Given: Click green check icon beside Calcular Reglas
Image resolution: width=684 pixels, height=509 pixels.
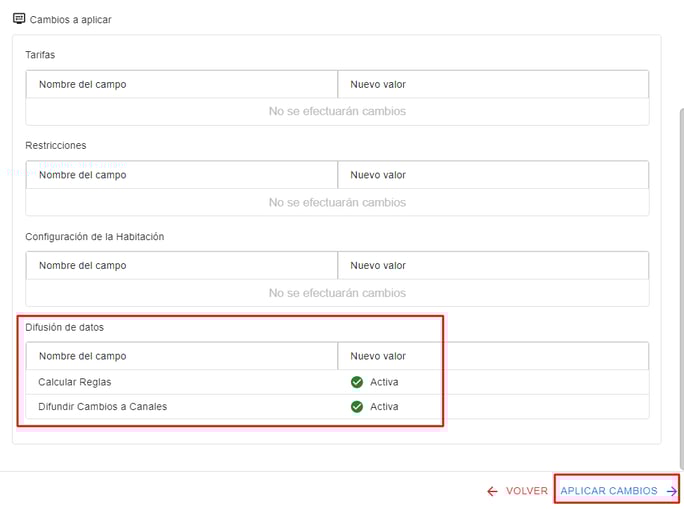Looking at the screenshot, I should point(357,382).
